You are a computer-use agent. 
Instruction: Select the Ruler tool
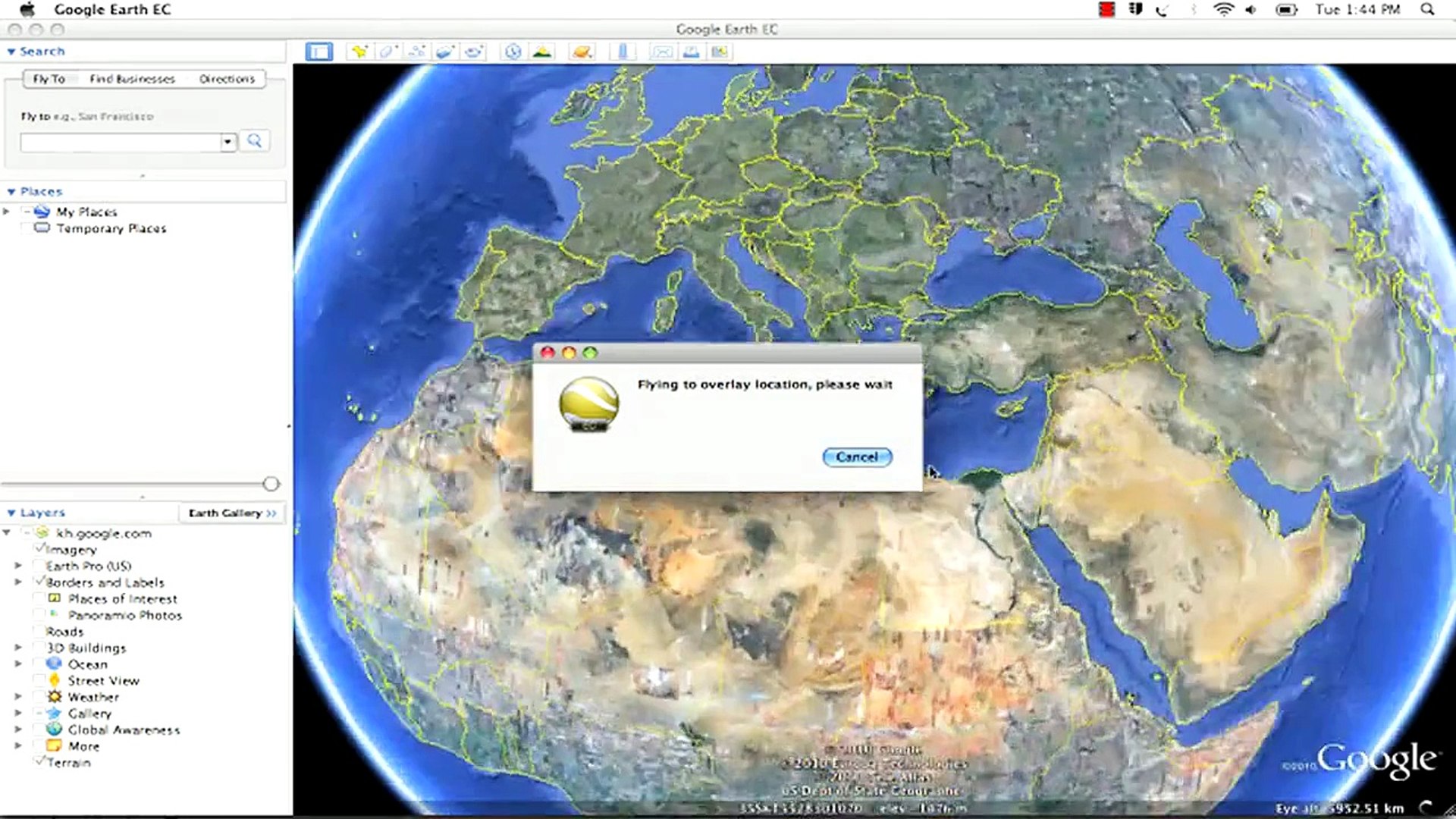[x=623, y=52]
